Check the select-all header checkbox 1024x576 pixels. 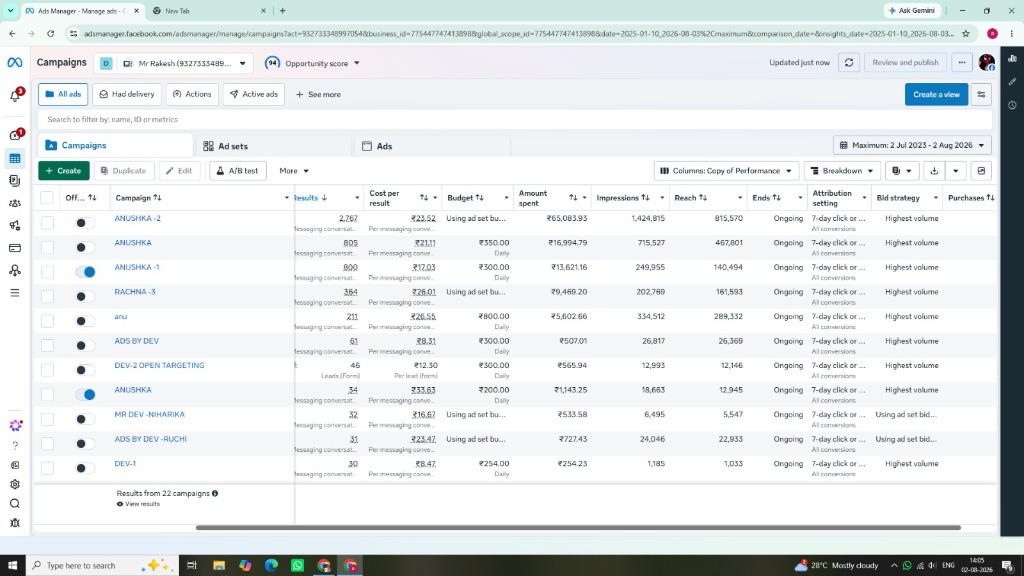47,198
